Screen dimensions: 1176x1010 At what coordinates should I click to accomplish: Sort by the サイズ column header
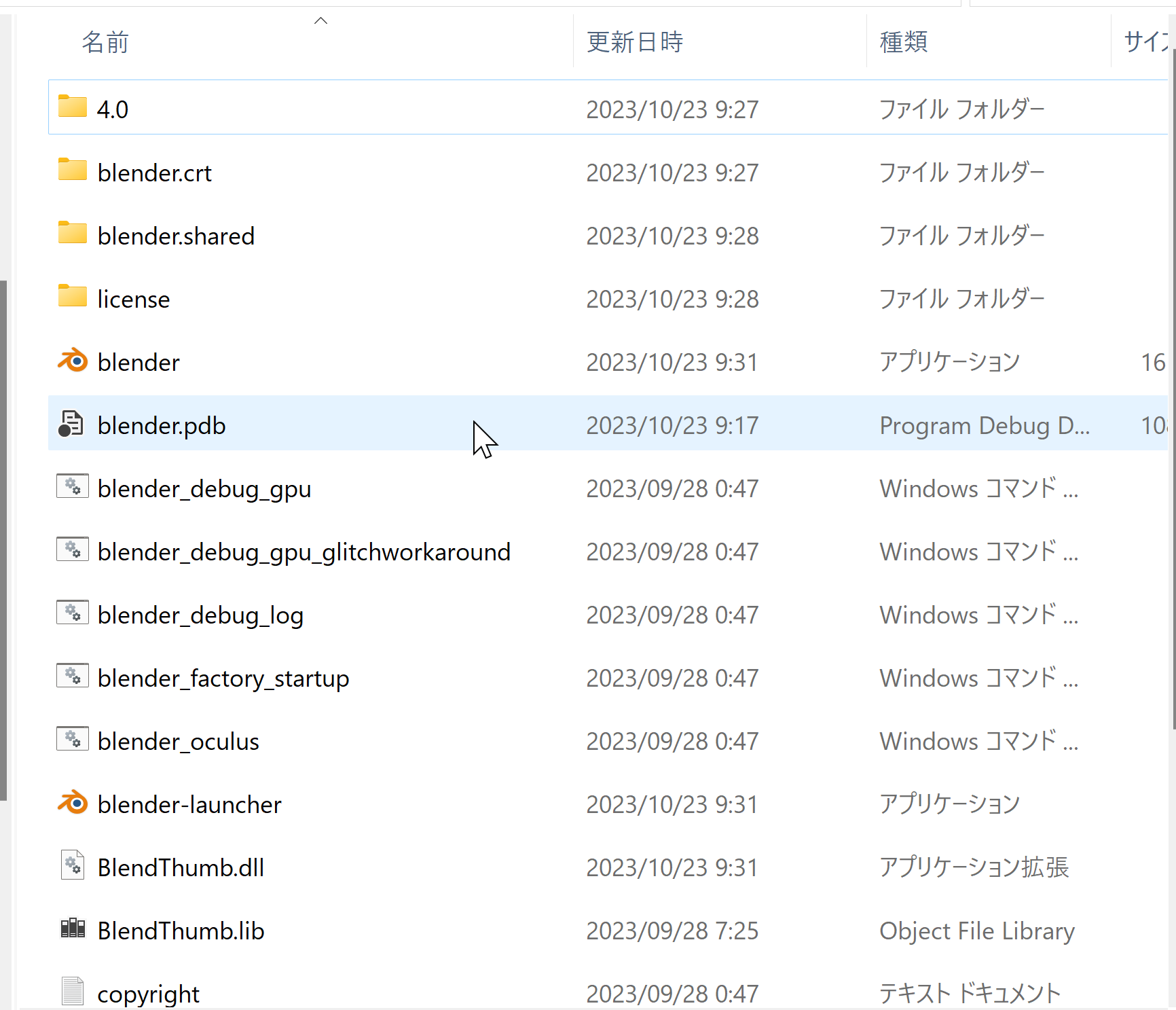point(1147,42)
